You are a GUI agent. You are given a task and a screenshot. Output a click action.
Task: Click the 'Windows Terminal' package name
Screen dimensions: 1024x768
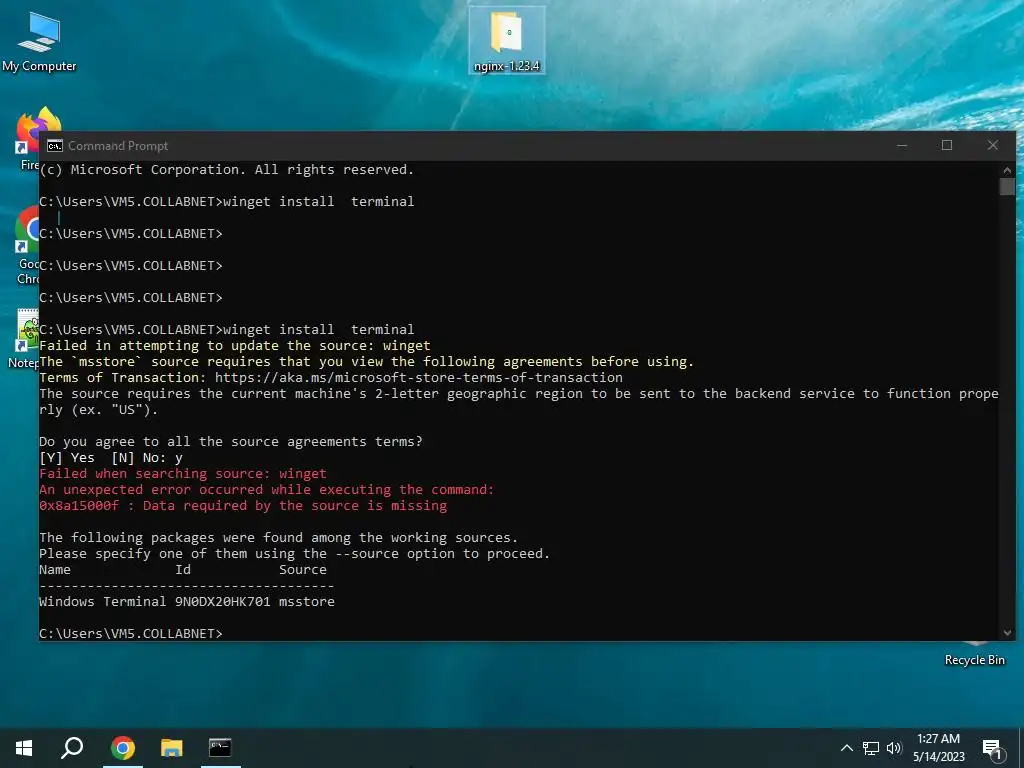pos(103,601)
